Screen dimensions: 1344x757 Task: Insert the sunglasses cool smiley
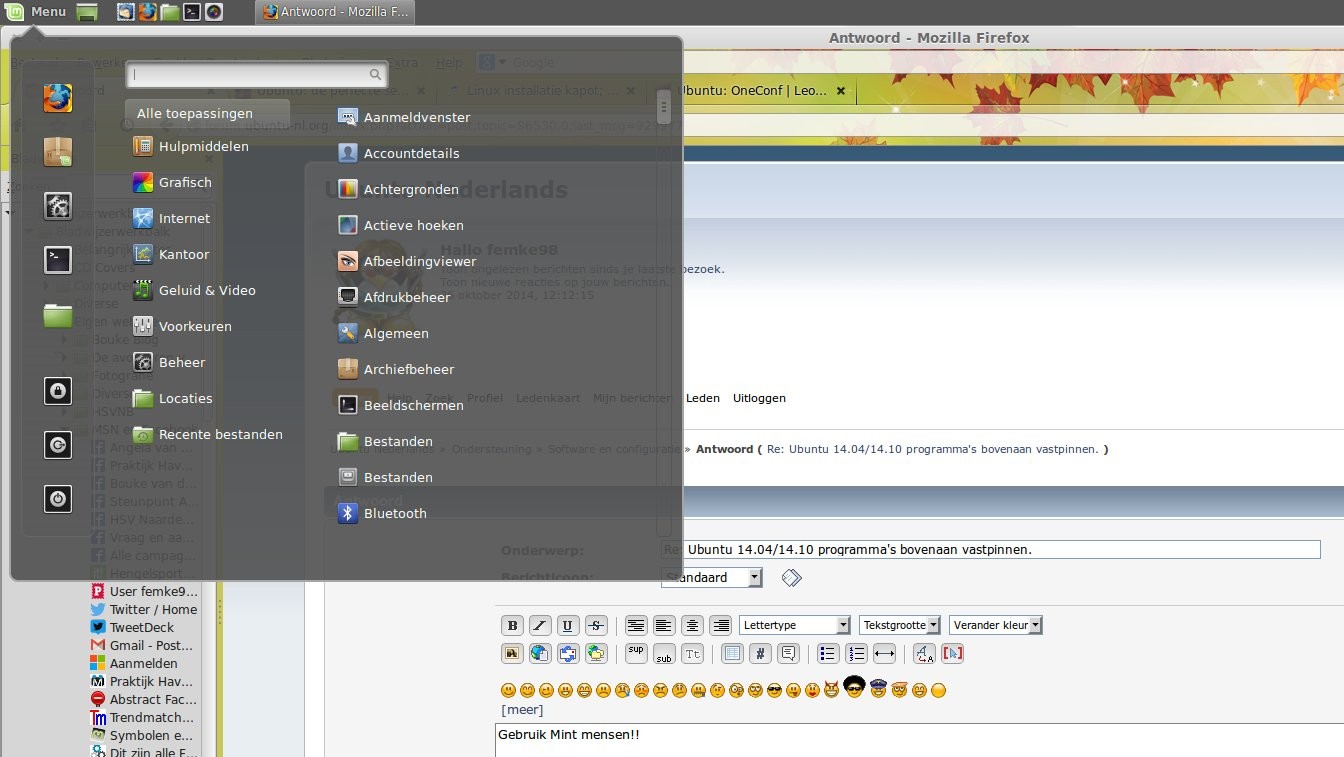pyautogui.click(x=774, y=691)
